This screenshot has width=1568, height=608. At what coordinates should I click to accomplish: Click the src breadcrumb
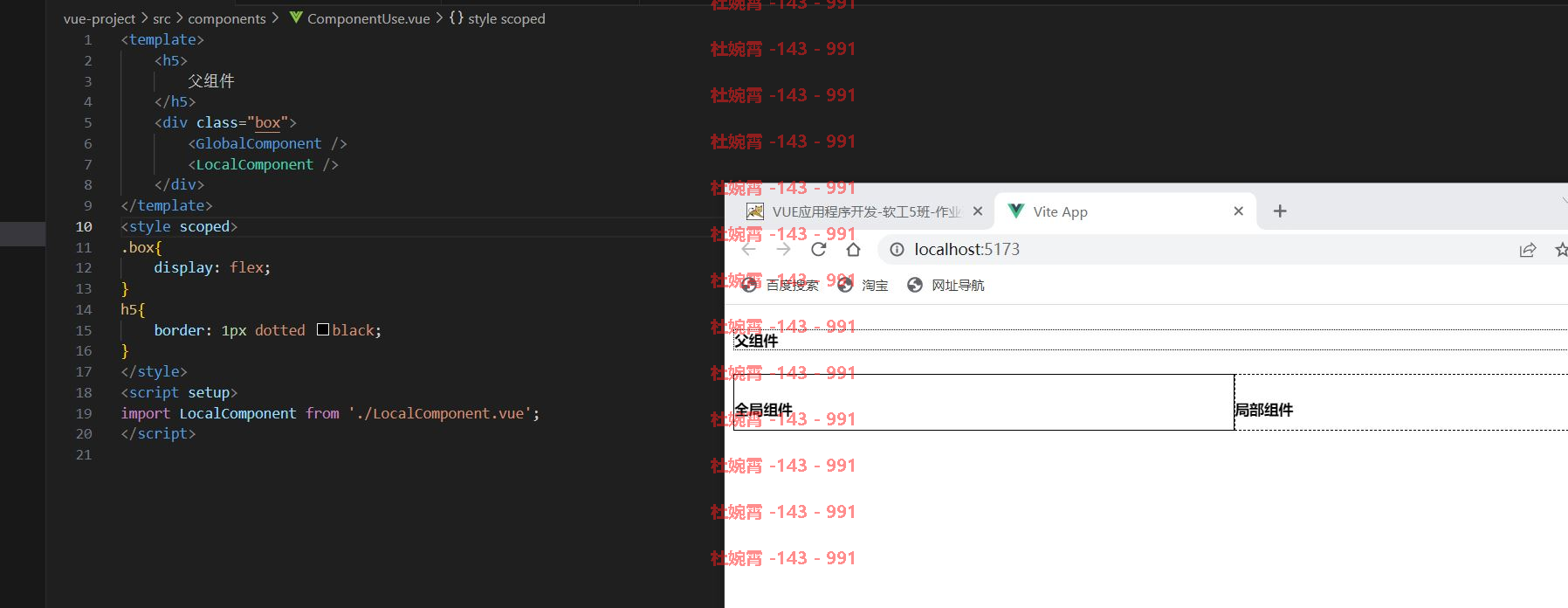coord(162,18)
